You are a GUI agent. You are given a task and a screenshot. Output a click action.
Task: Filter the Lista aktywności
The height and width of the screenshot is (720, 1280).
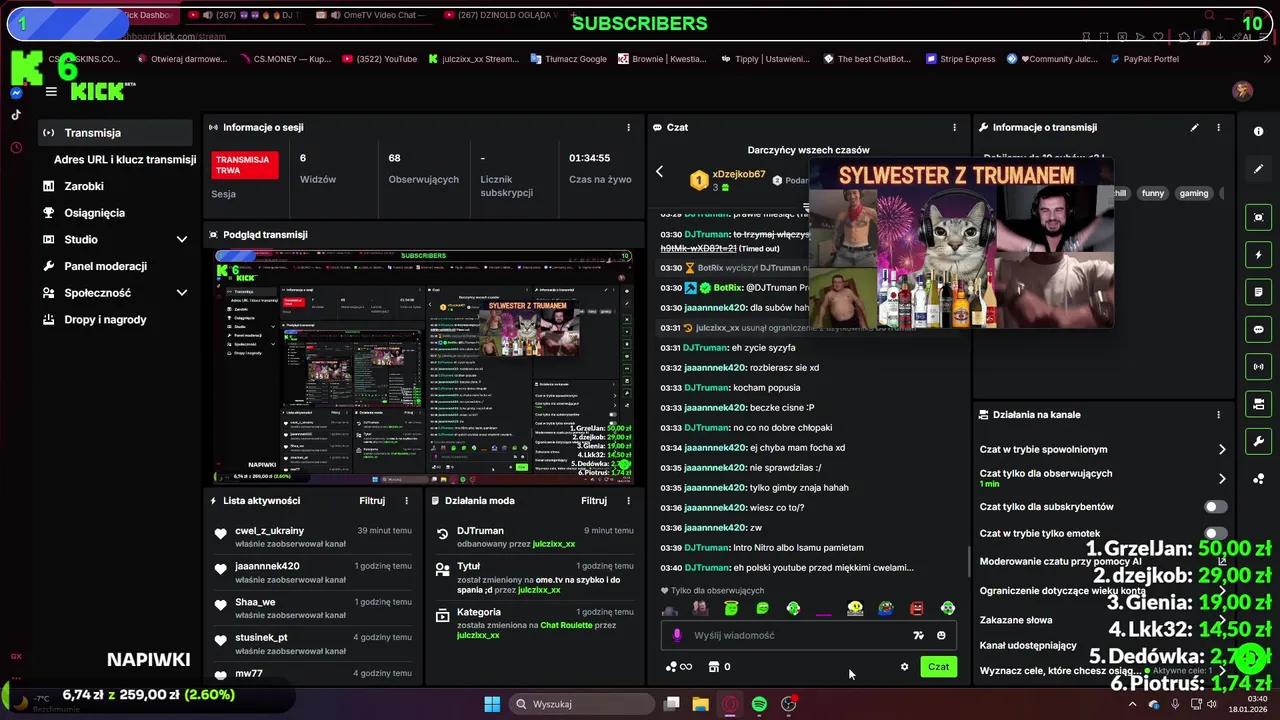(x=372, y=501)
